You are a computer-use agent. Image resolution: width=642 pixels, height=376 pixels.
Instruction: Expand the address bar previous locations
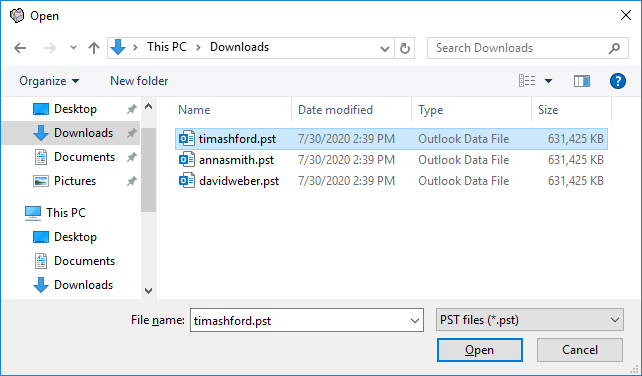click(384, 49)
